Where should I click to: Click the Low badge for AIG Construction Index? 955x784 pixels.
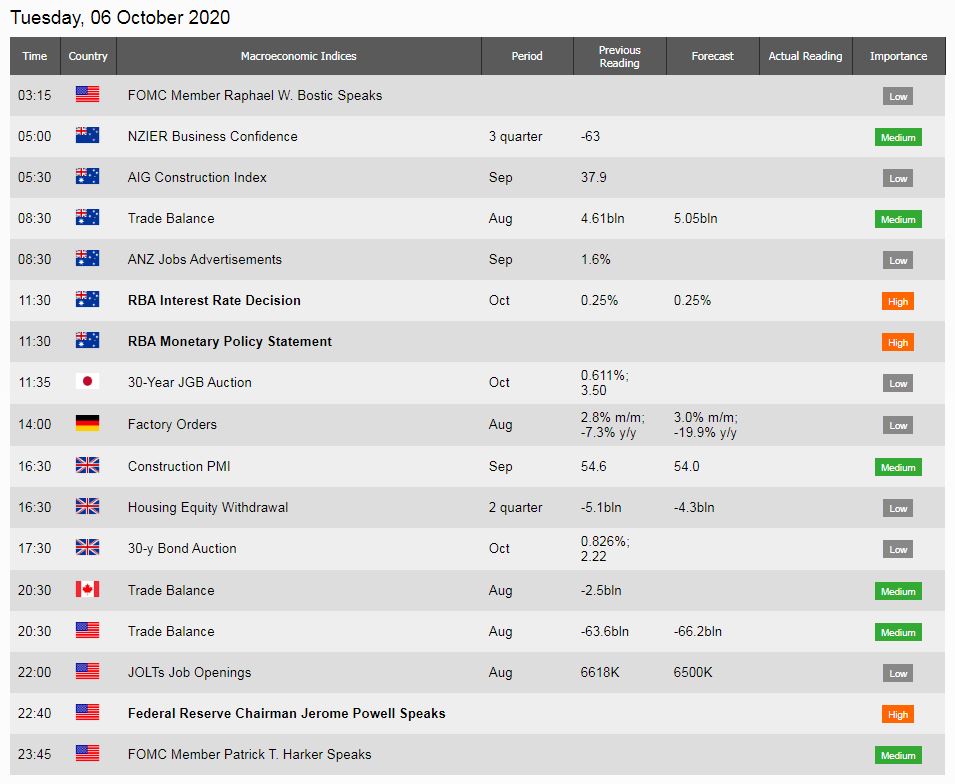[898, 178]
